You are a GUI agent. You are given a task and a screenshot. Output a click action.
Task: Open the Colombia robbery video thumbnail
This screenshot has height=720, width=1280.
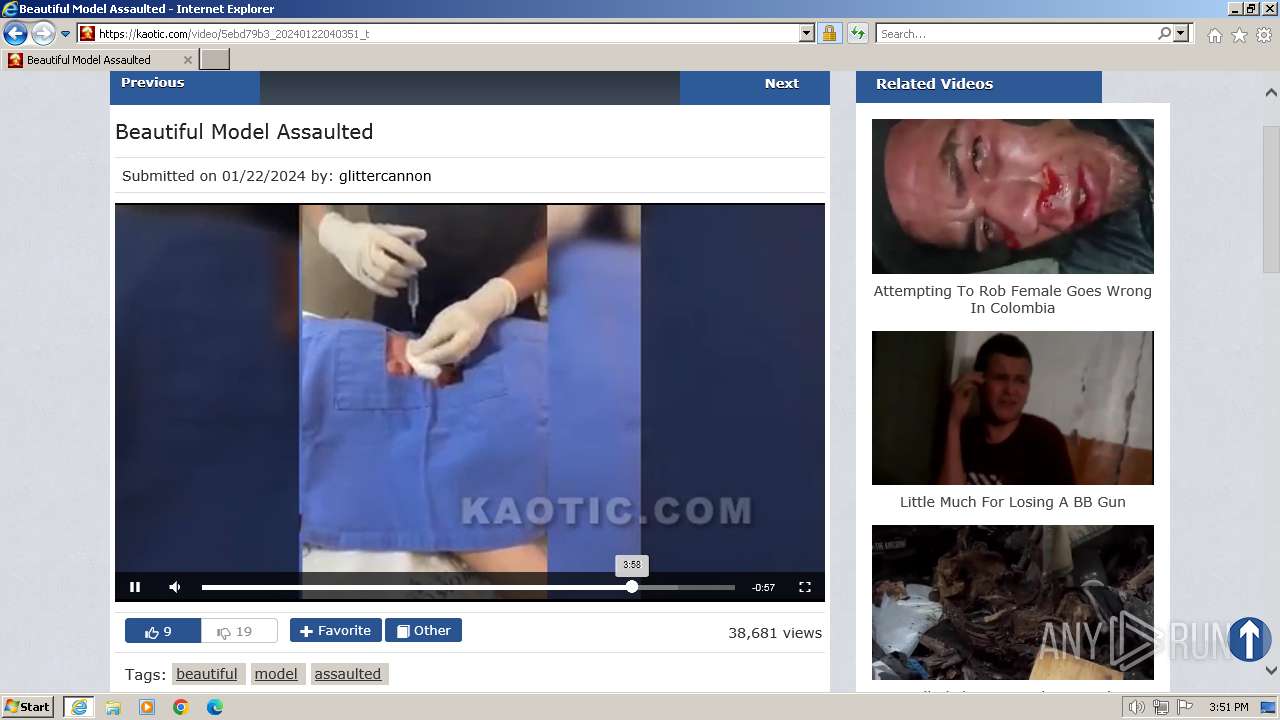tap(1013, 196)
